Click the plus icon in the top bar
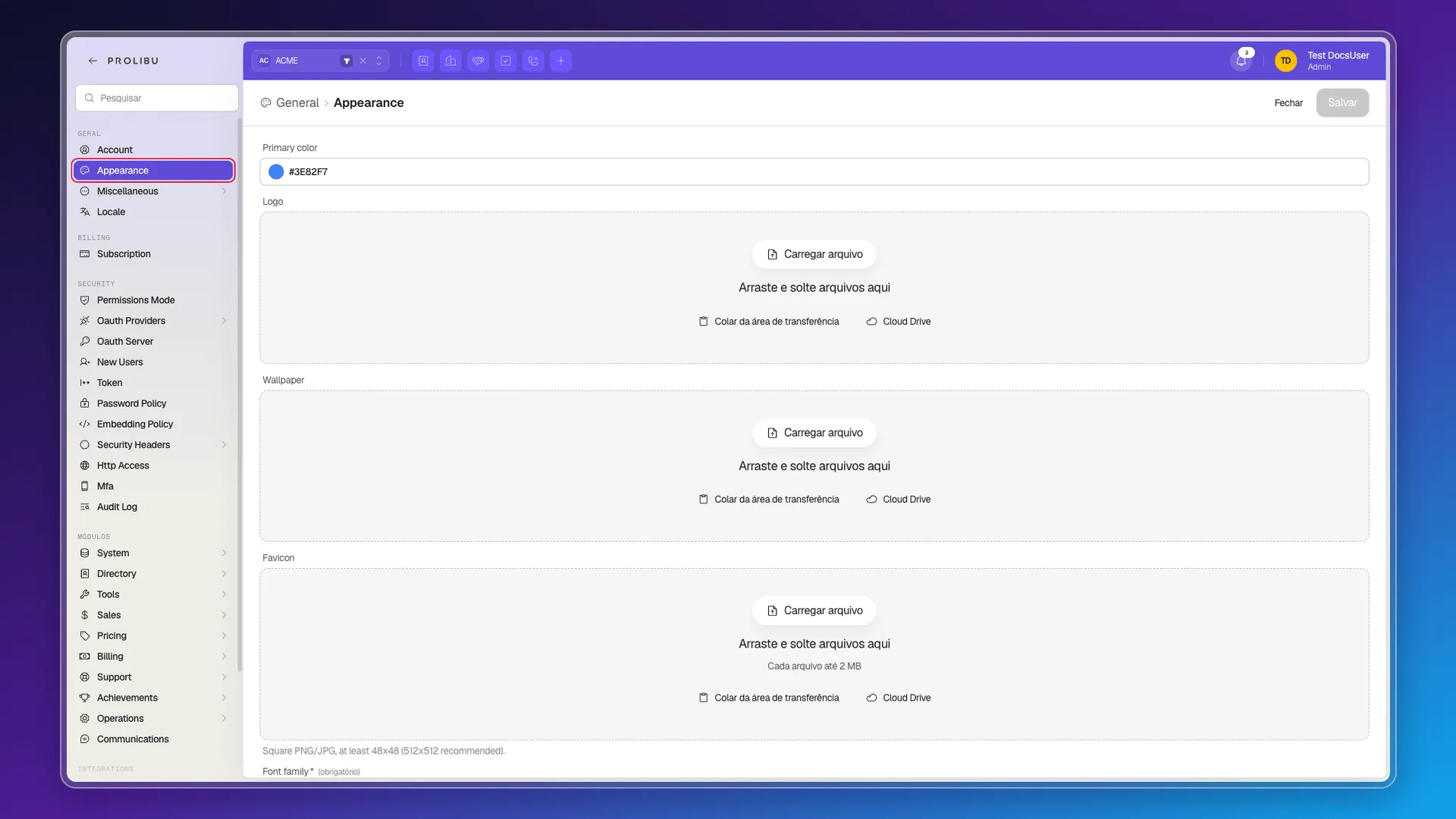Viewport: 1456px width, 819px height. (560, 61)
